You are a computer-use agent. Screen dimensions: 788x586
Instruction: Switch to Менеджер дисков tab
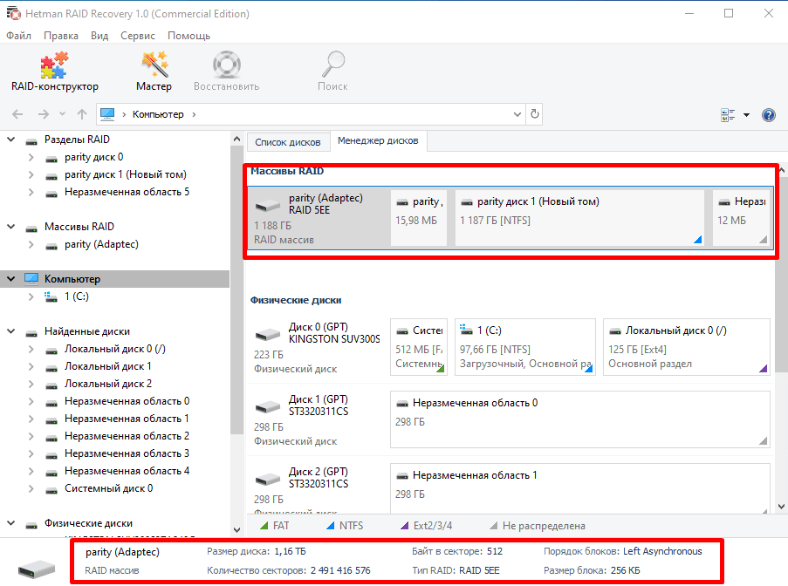378,141
